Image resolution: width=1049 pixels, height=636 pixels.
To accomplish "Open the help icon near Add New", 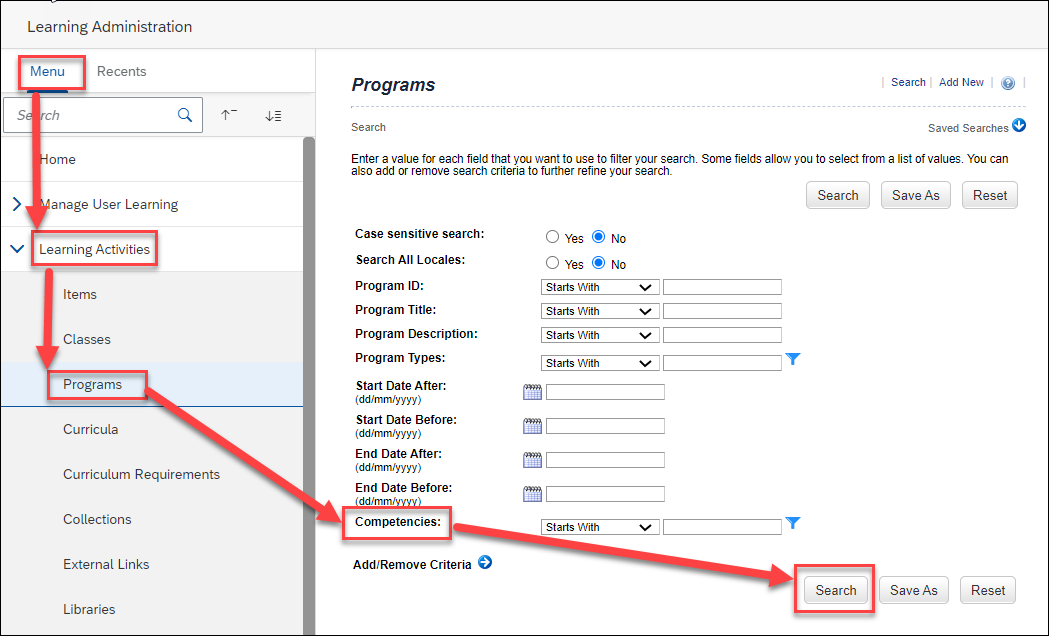I will click(x=1007, y=82).
